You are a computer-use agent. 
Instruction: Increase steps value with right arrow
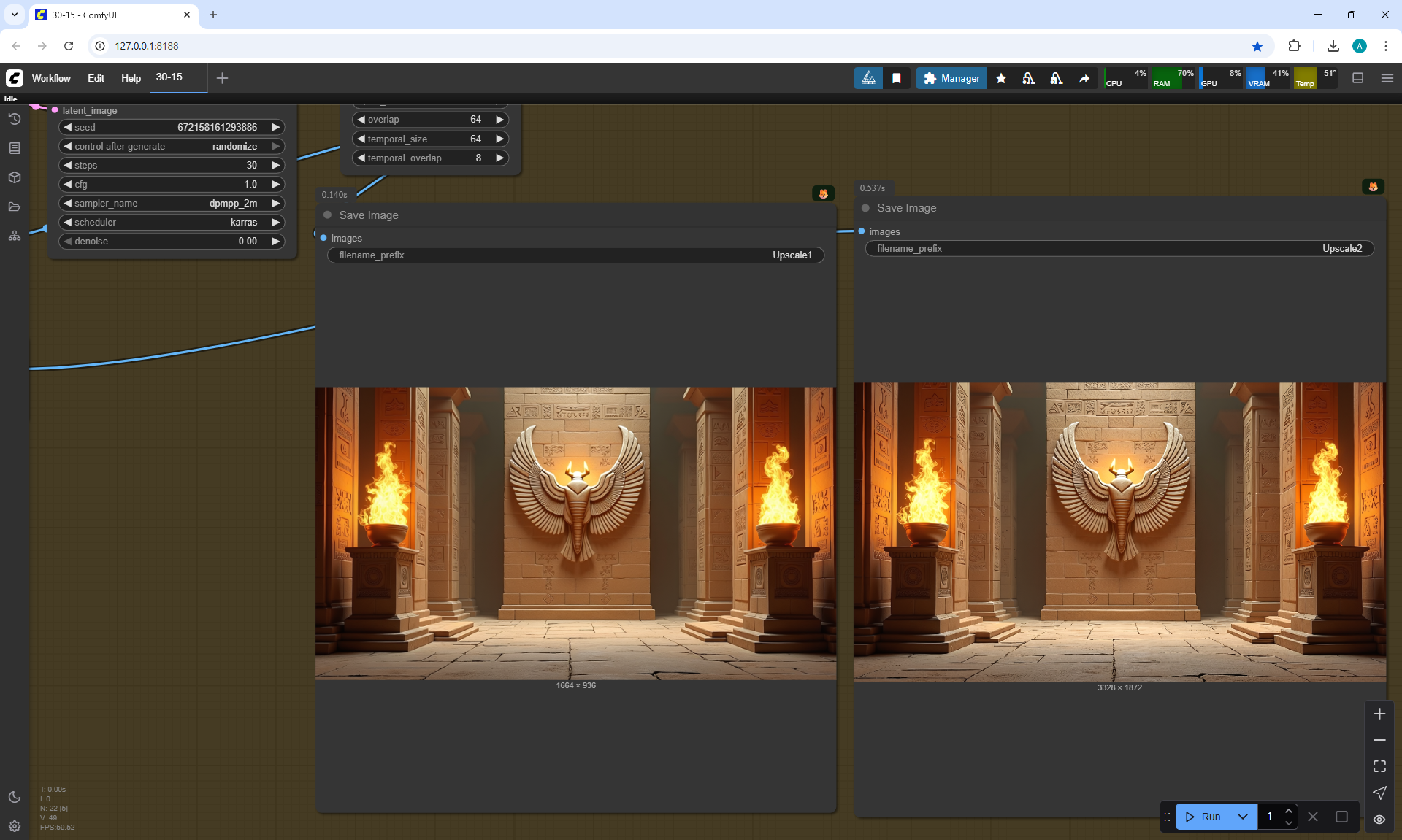[x=276, y=166]
